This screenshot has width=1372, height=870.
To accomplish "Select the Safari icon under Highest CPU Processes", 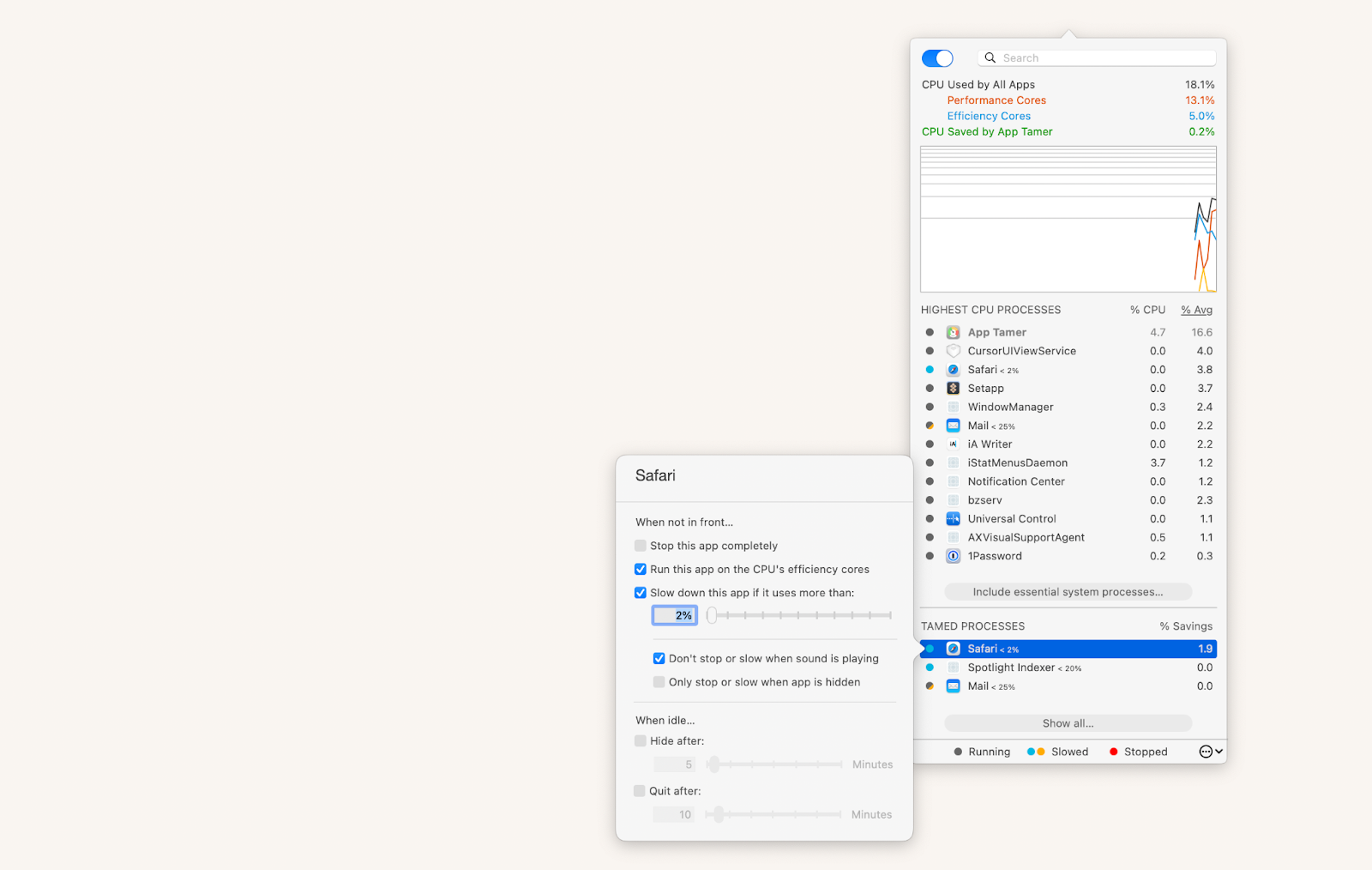I will click(x=954, y=369).
